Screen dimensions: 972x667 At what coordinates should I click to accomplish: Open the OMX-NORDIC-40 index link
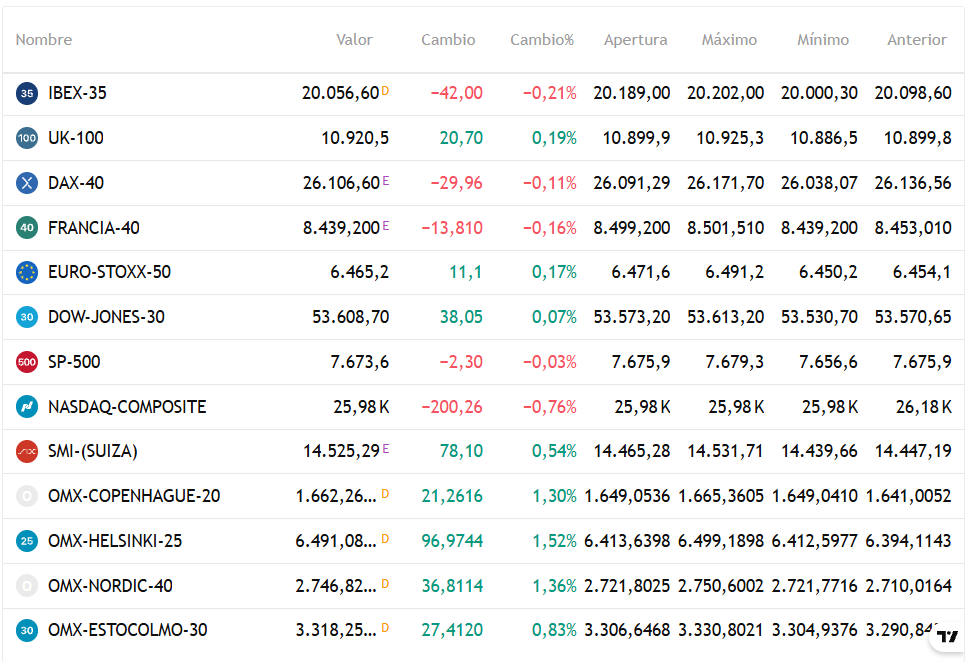click(x=110, y=586)
